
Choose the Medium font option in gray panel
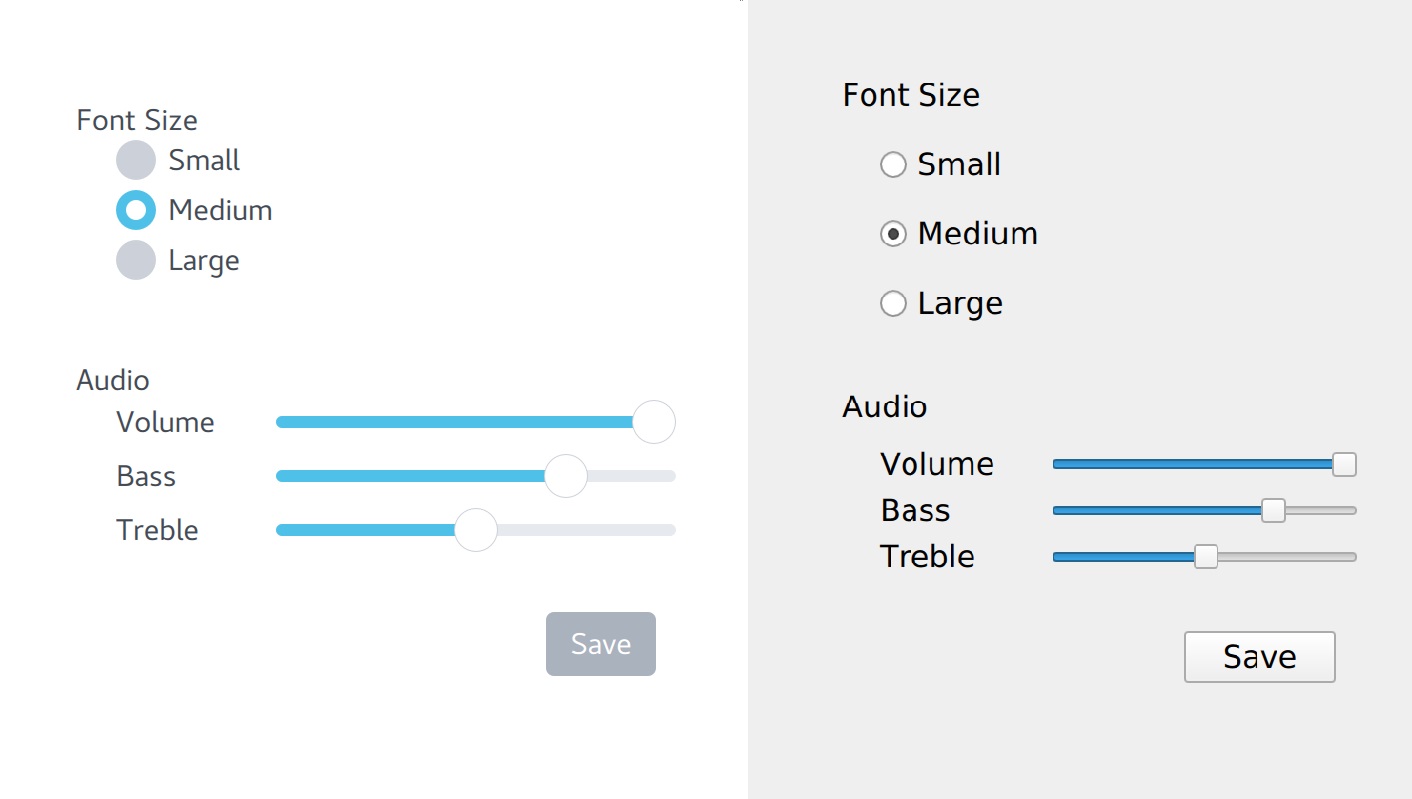click(893, 234)
